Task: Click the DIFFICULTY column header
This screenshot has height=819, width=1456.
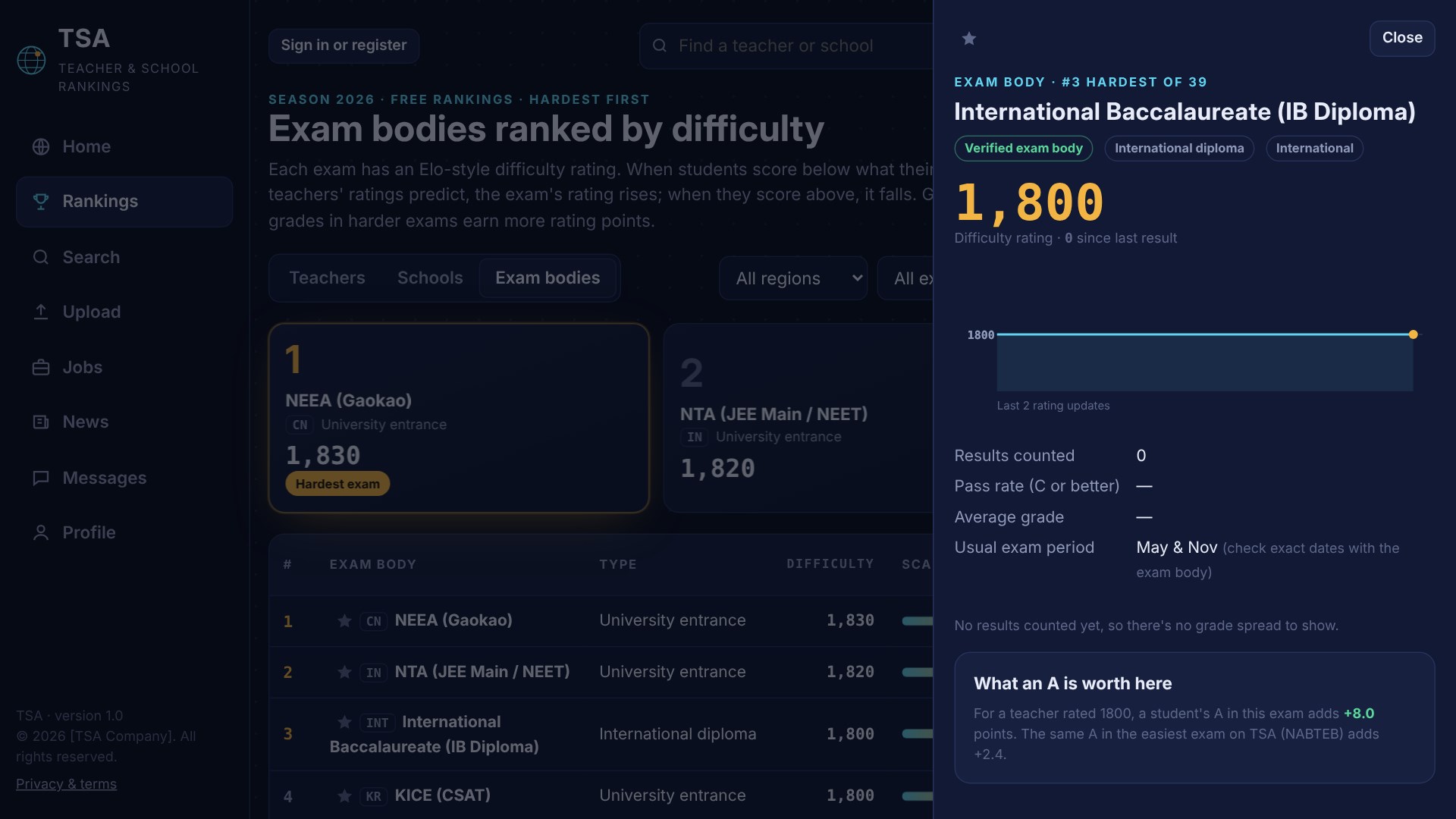Action: [x=830, y=564]
